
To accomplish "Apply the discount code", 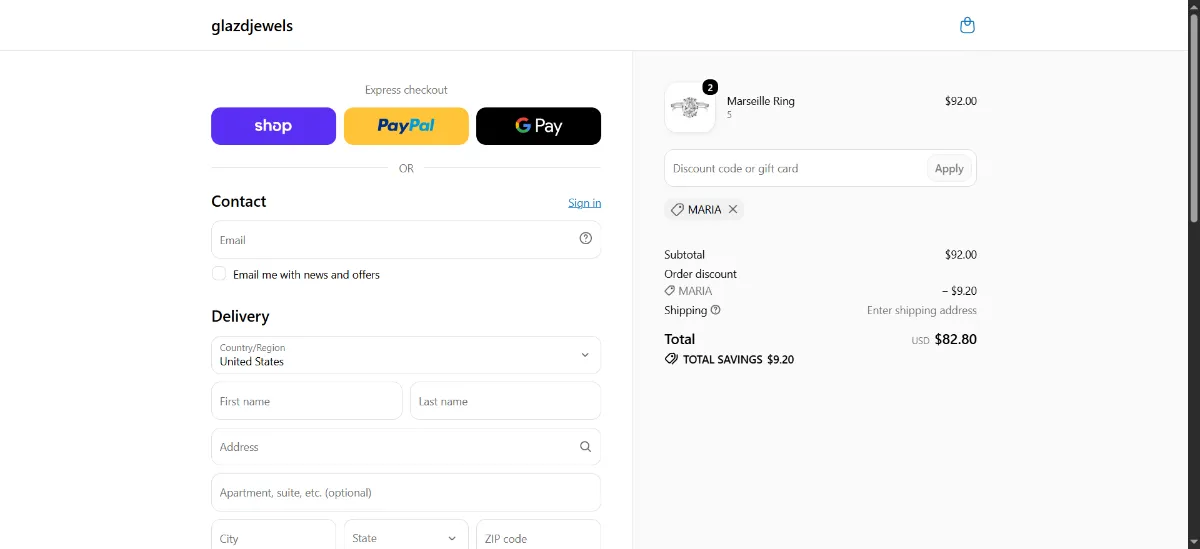I will pos(949,168).
